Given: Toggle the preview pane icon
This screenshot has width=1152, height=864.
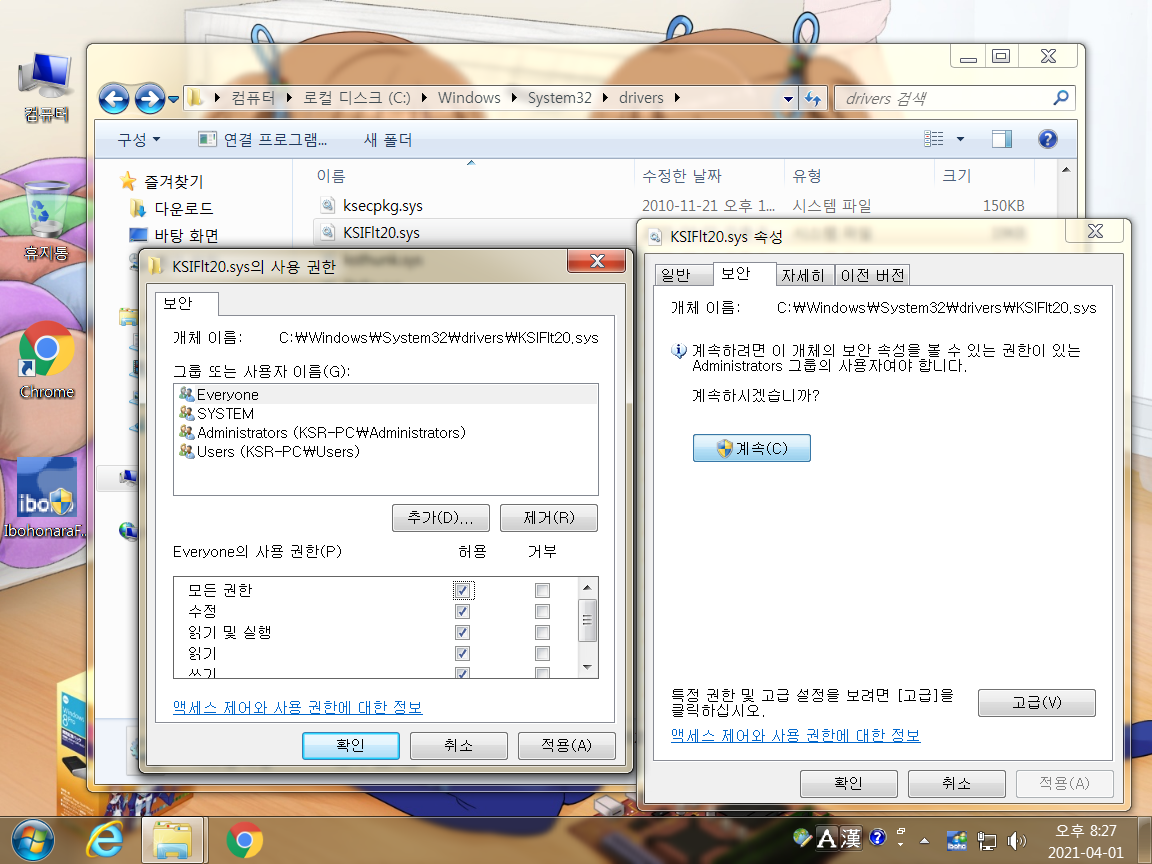Looking at the screenshot, I should pyautogui.click(x=1001, y=139).
